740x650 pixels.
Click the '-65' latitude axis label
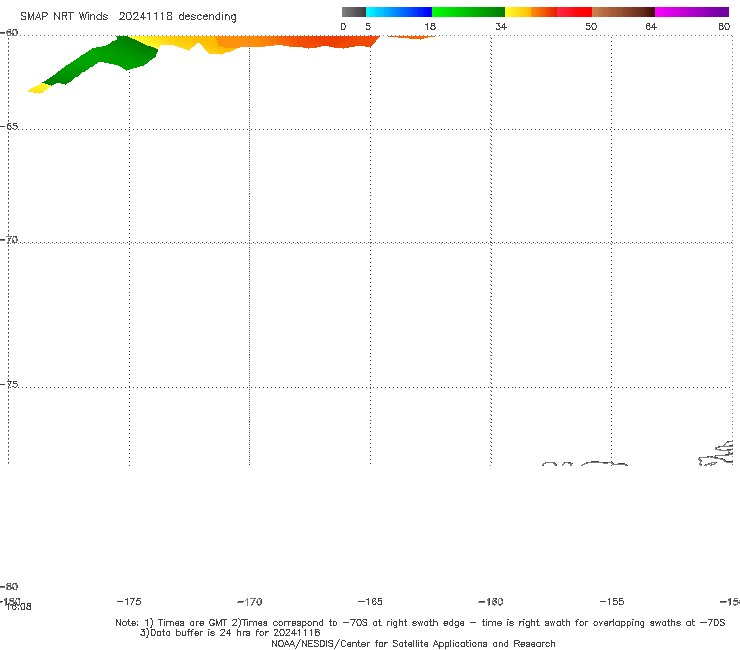pos(9,127)
